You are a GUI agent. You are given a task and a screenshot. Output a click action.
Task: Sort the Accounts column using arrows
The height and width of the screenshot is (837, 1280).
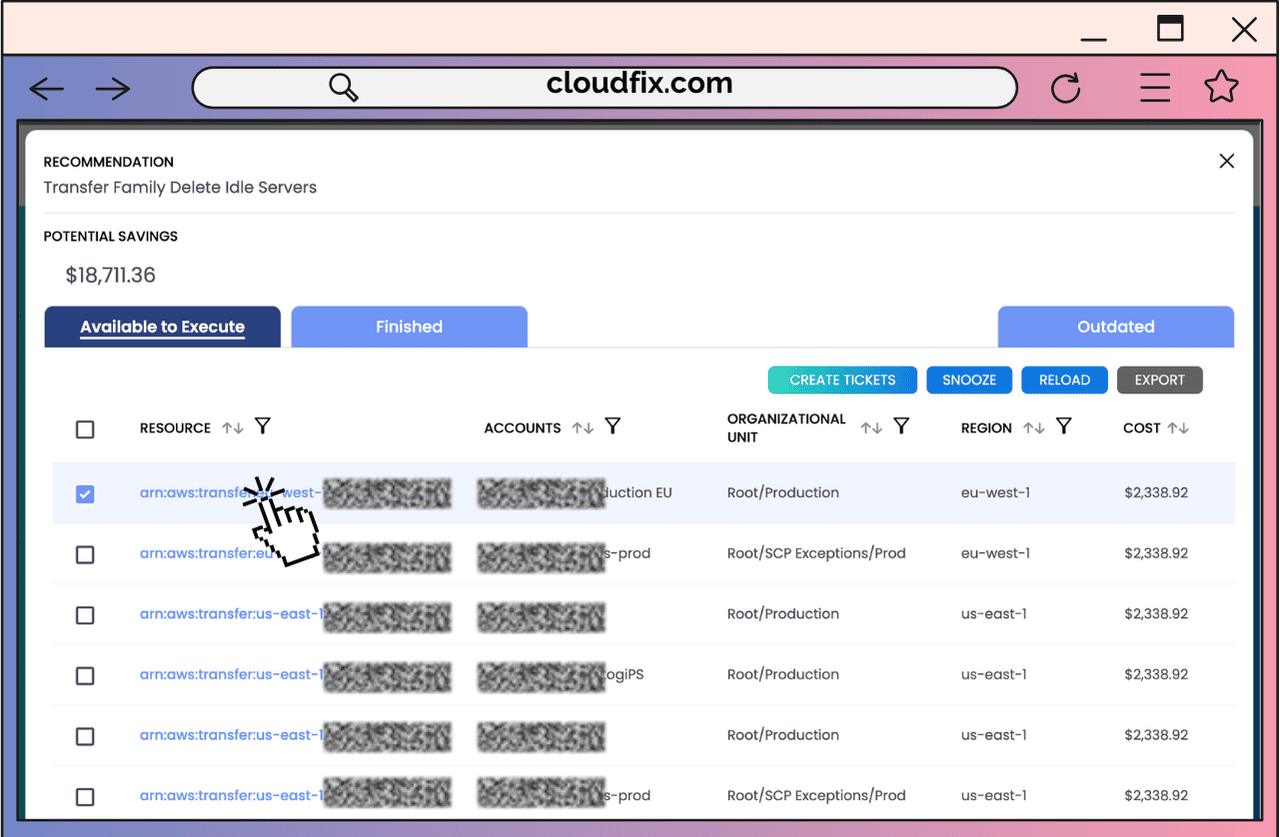pyautogui.click(x=583, y=428)
